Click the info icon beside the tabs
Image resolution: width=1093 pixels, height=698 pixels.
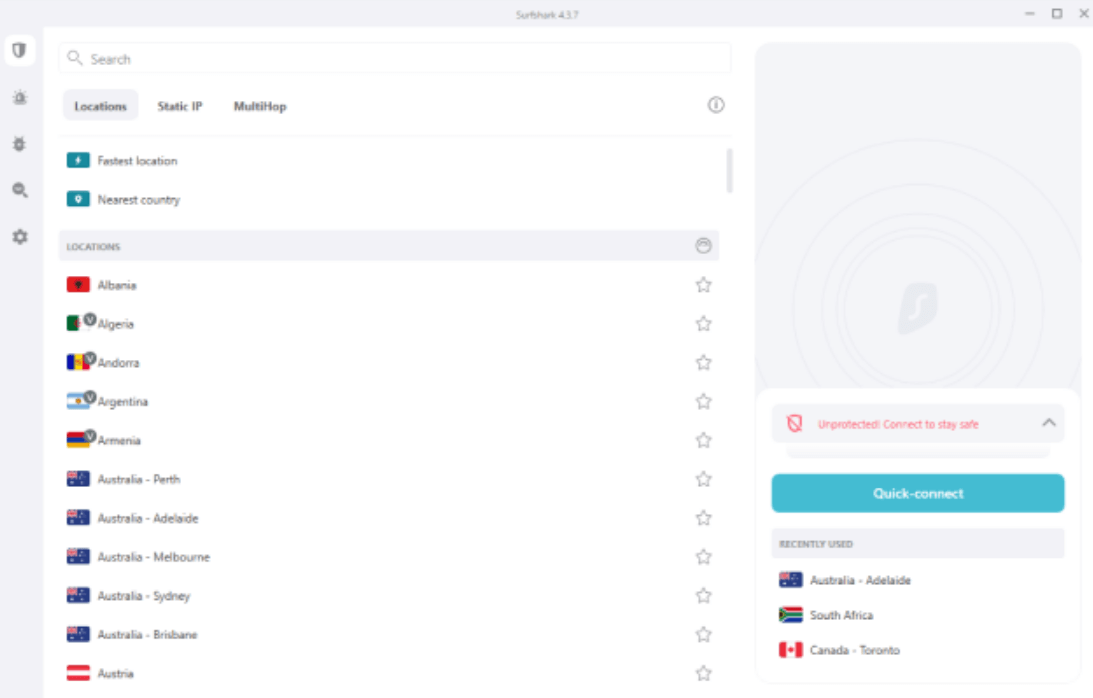click(x=716, y=105)
